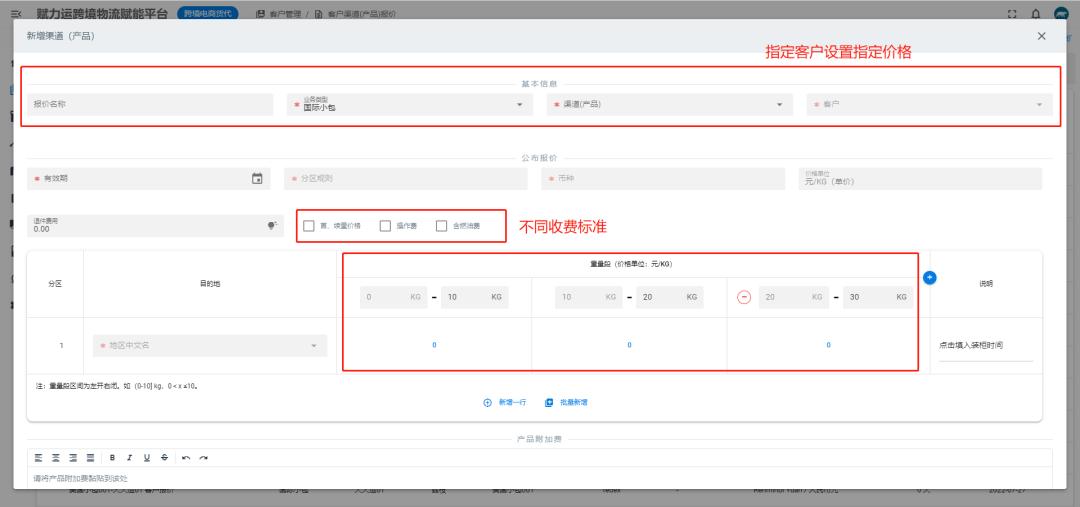Align text right in editor
This screenshot has height=507, width=1080.
[73, 457]
